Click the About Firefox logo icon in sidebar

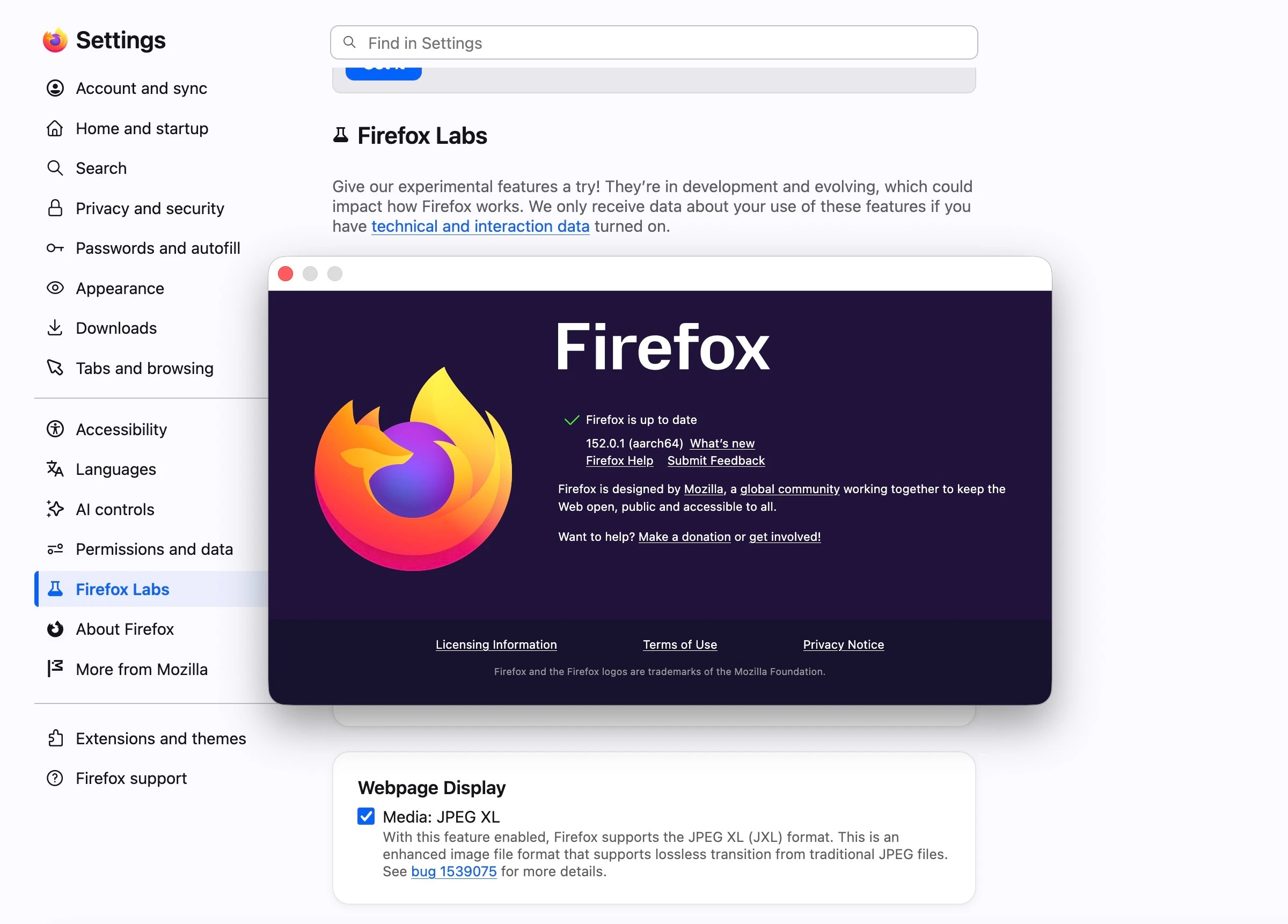point(55,629)
